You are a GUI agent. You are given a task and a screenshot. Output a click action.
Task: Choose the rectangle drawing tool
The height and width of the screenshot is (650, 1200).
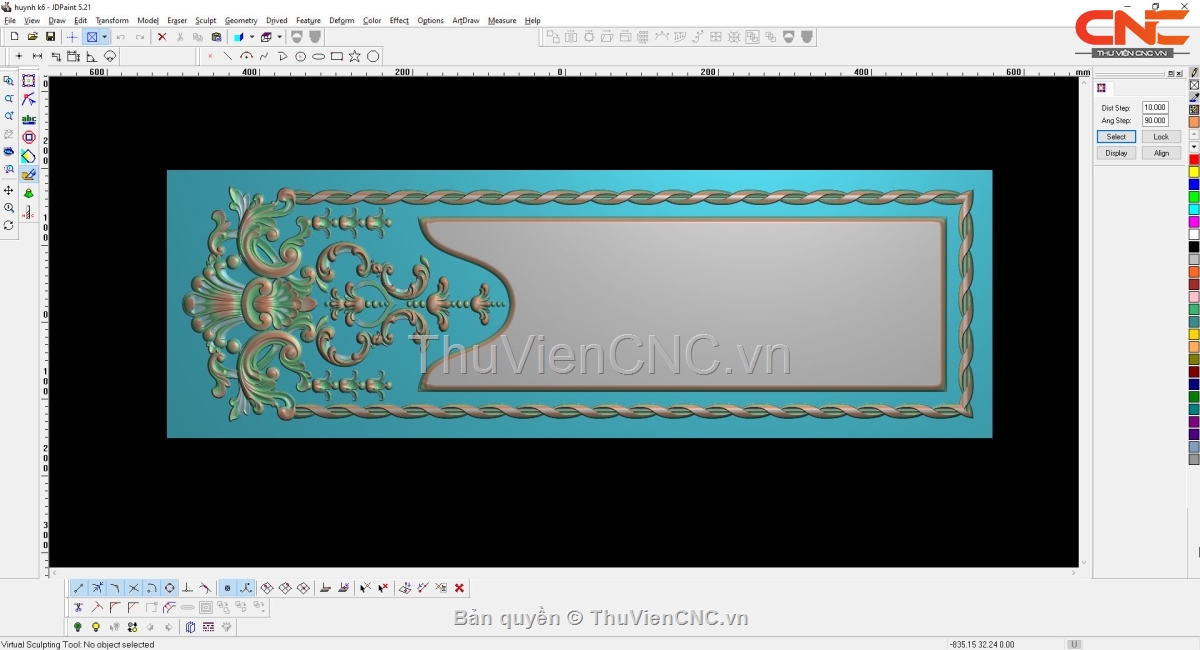tap(337, 57)
